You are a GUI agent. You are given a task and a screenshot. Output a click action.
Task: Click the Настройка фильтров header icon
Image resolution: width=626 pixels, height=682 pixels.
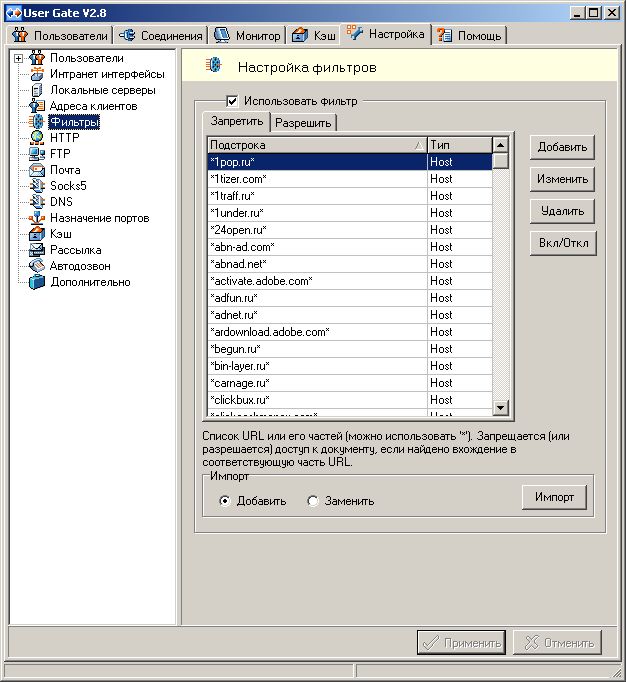click(x=214, y=65)
